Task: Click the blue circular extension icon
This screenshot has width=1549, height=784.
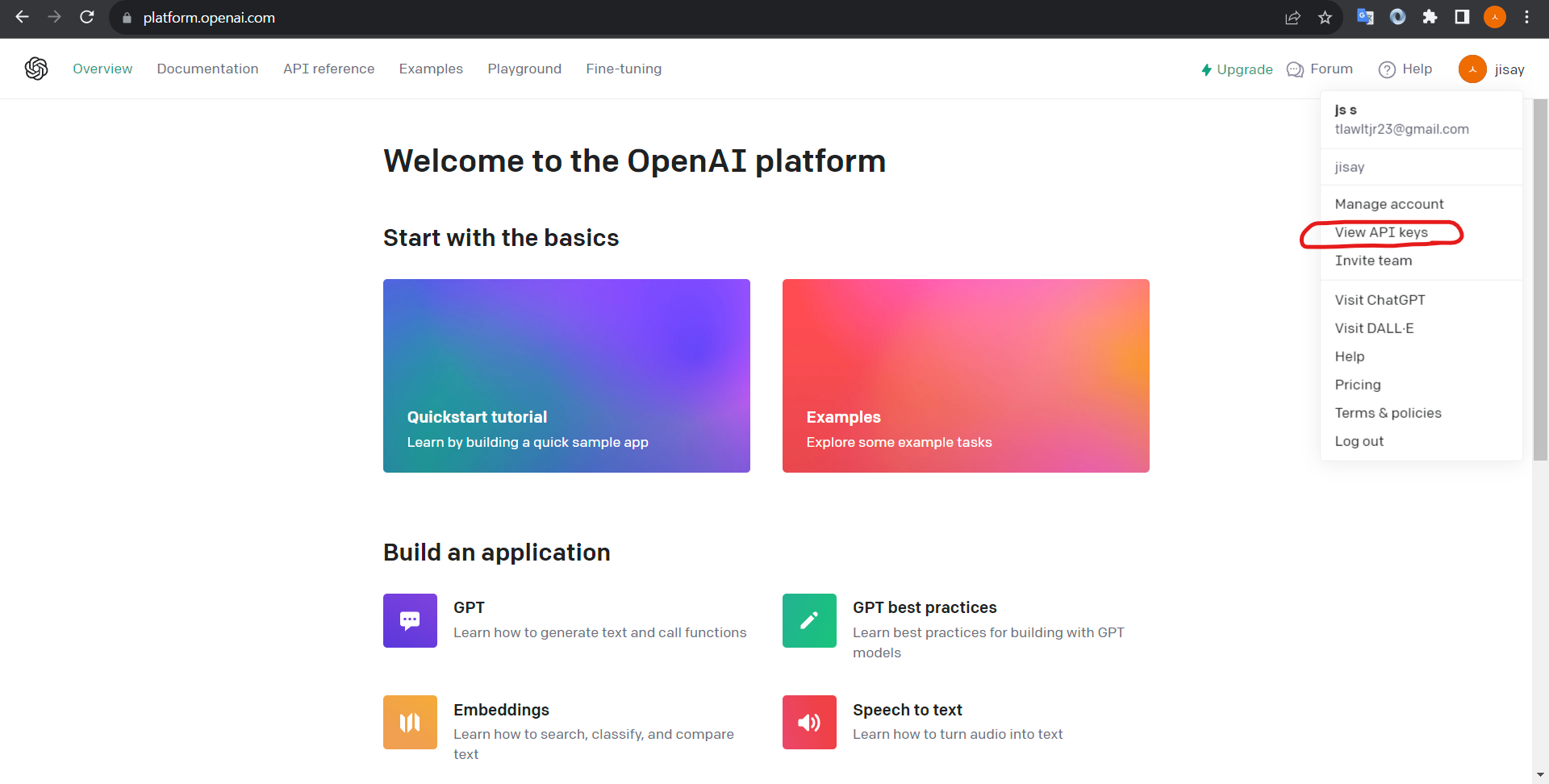Action: (x=1398, y=17)
